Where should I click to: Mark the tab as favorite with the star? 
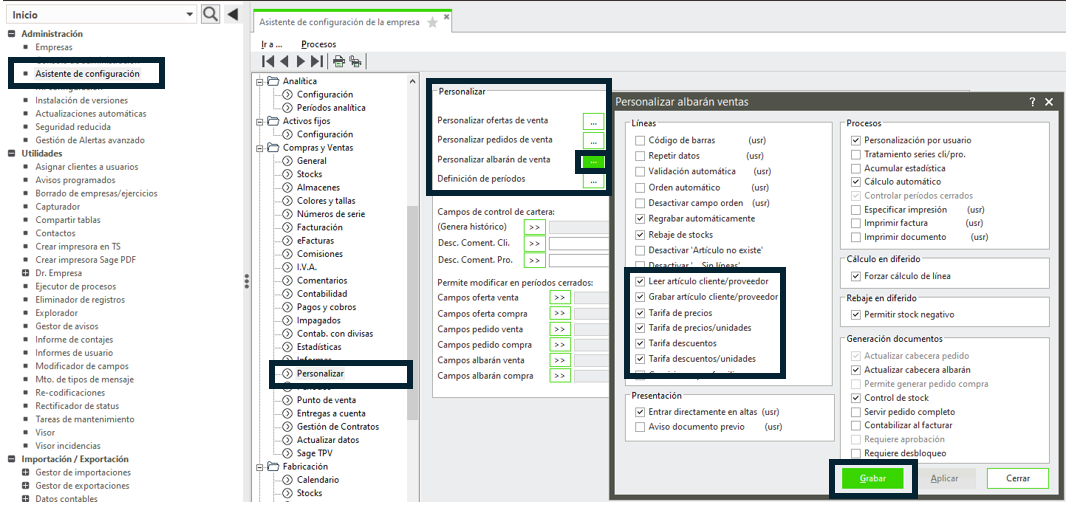pyautogui.click(x=432, y=22)
